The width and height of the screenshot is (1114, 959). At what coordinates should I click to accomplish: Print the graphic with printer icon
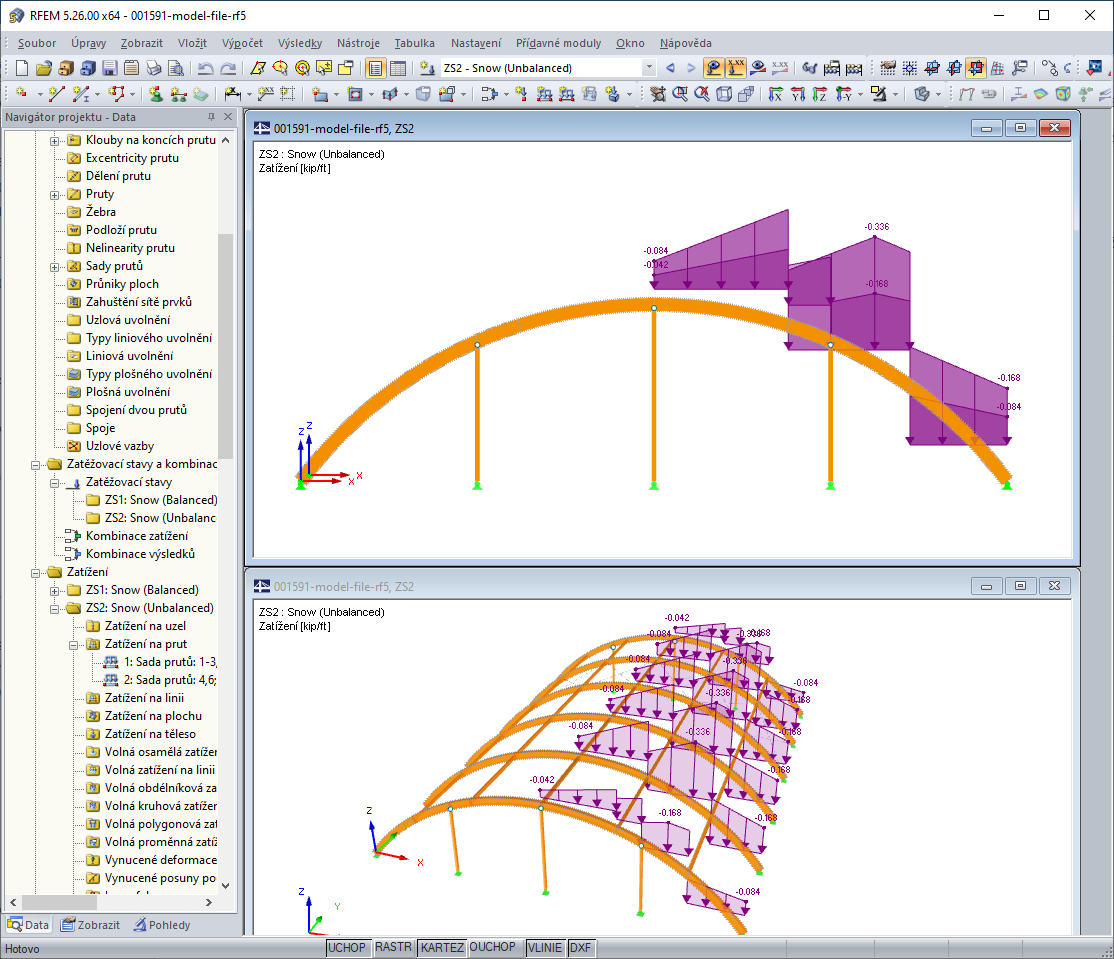pos(154,68)
